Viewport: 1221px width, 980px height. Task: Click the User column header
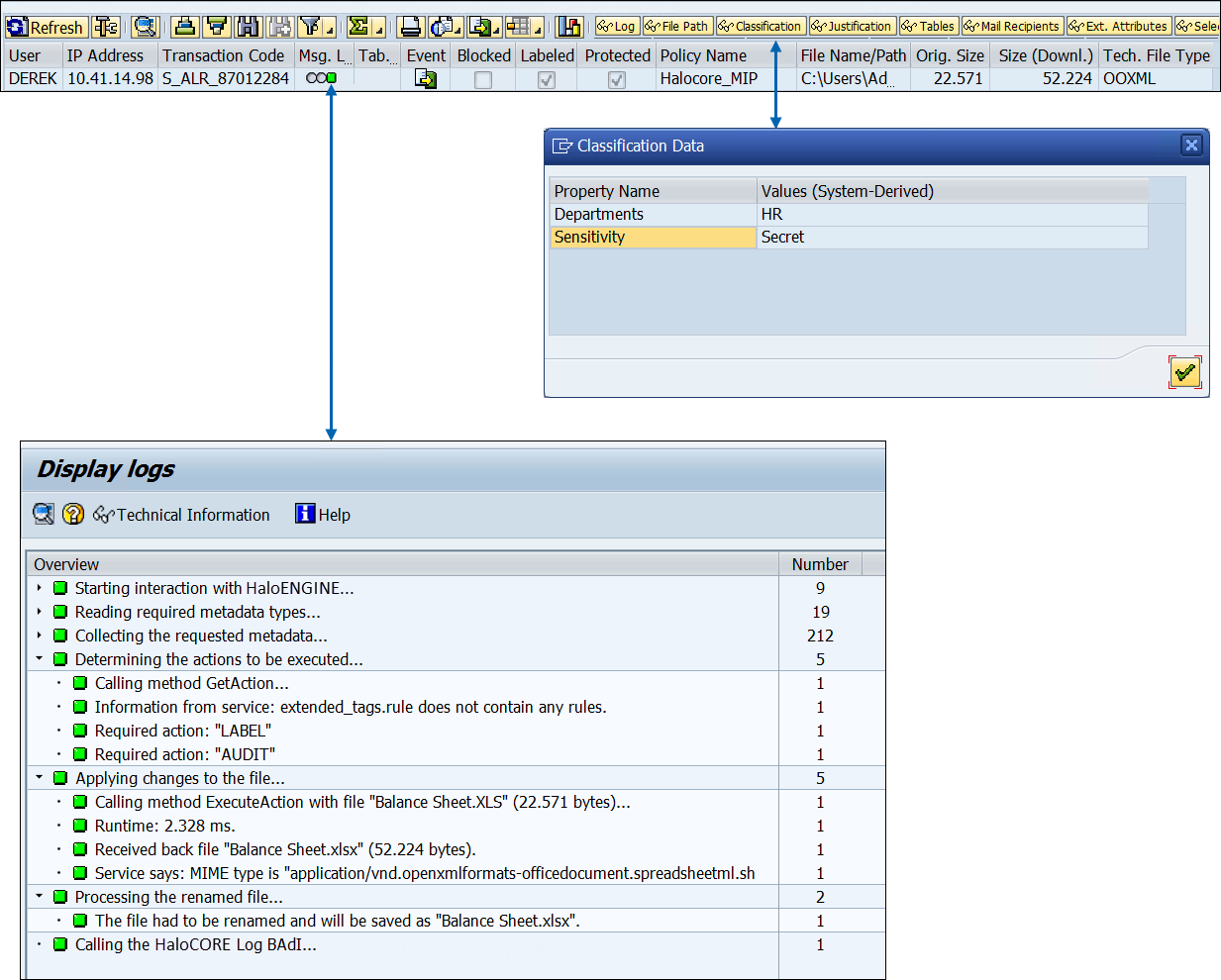tap(32, 55)
